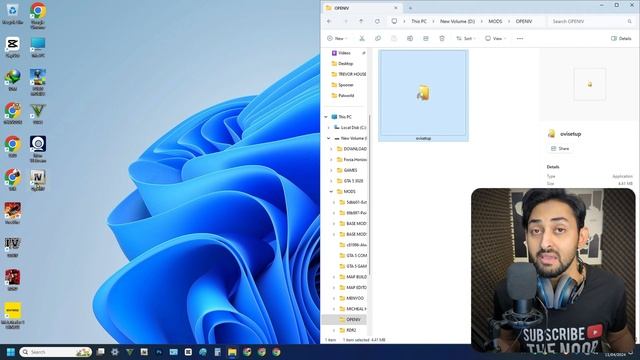Image resolution: width=640 pixels, height=360 pixels.
Task: Click the Rename icon in the Explorer toolbar
Action: 410,38
